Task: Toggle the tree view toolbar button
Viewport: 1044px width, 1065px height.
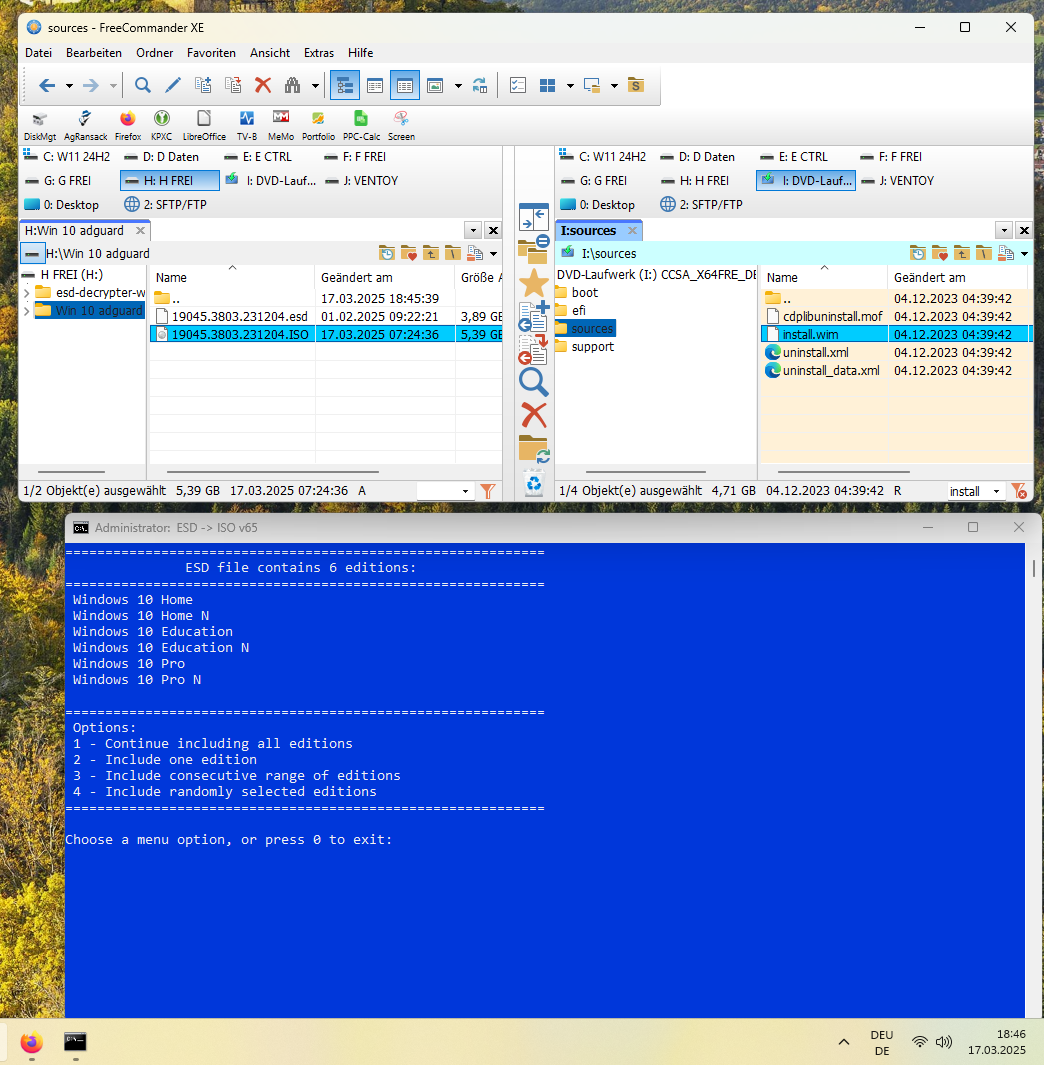Action: [x=345, y=86]
